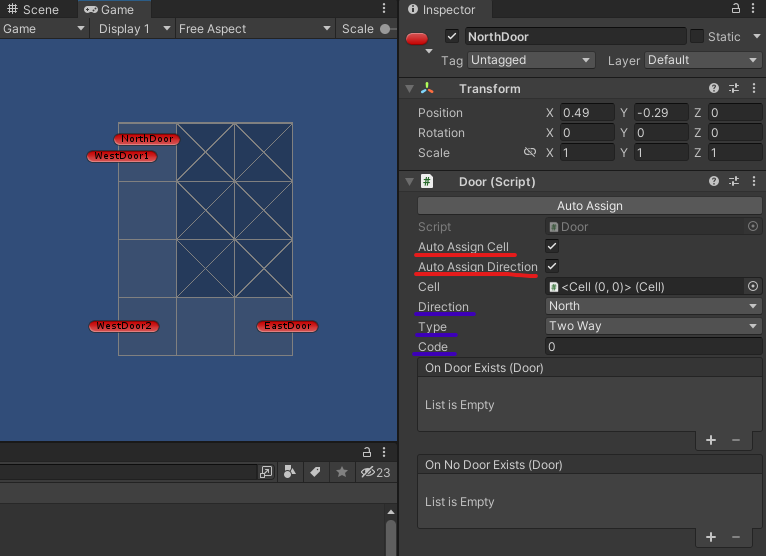Screen dimensions: 766x556
Task: Lock the Inspector panel
Action: click(736, 8)
